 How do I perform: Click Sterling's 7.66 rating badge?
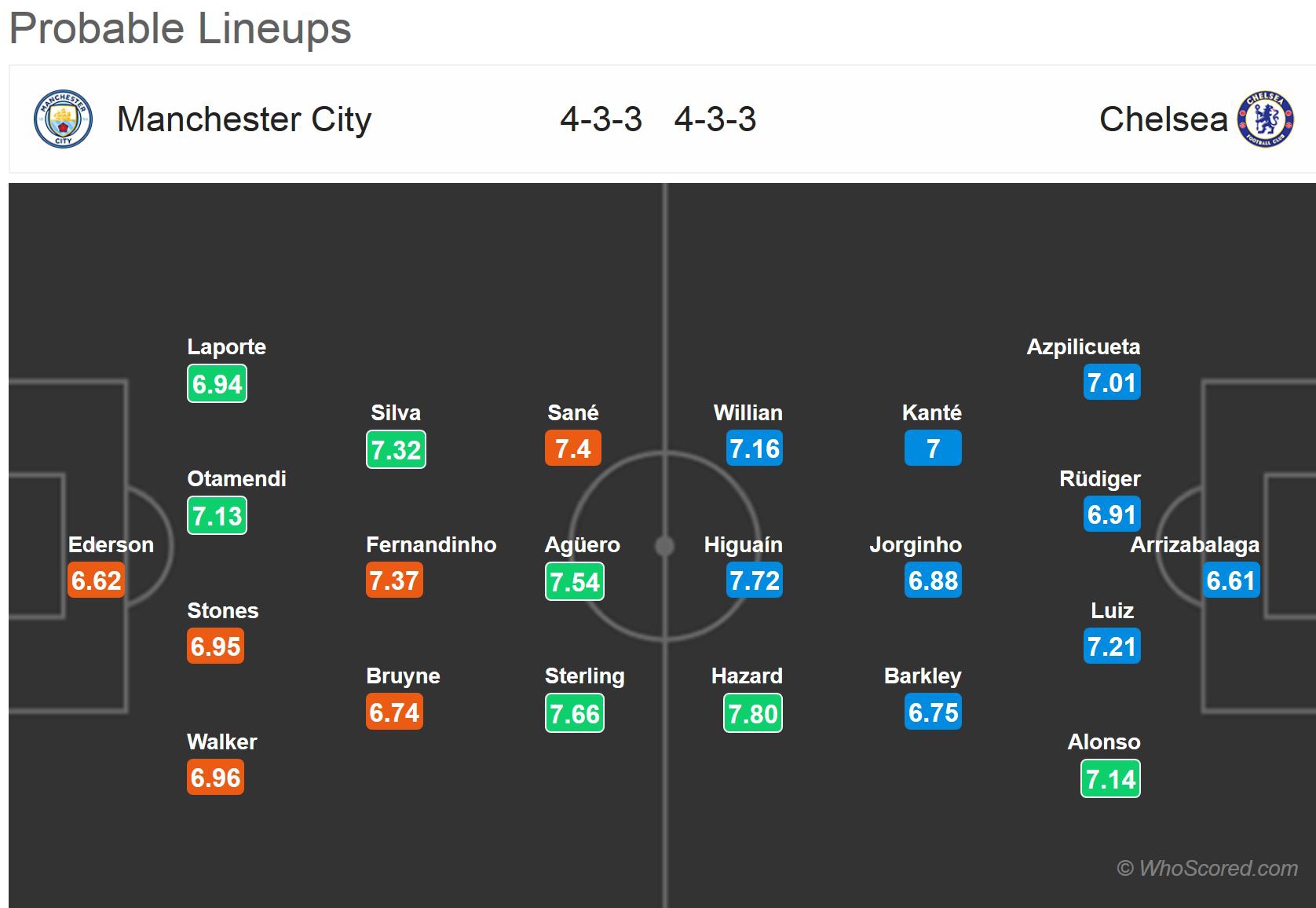[x=575, y=713]
